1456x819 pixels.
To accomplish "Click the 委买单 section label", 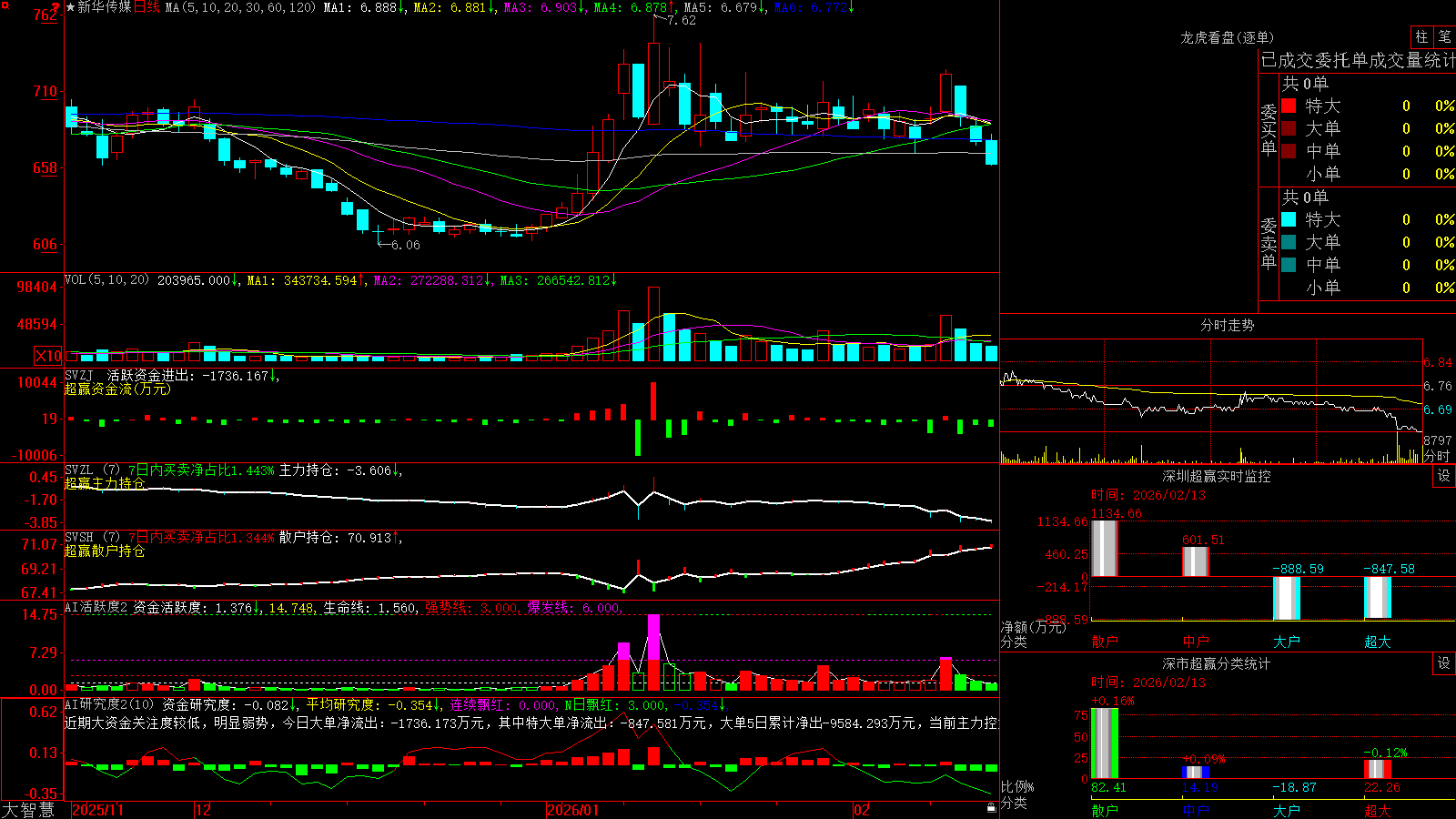I will click(1269, 129).
